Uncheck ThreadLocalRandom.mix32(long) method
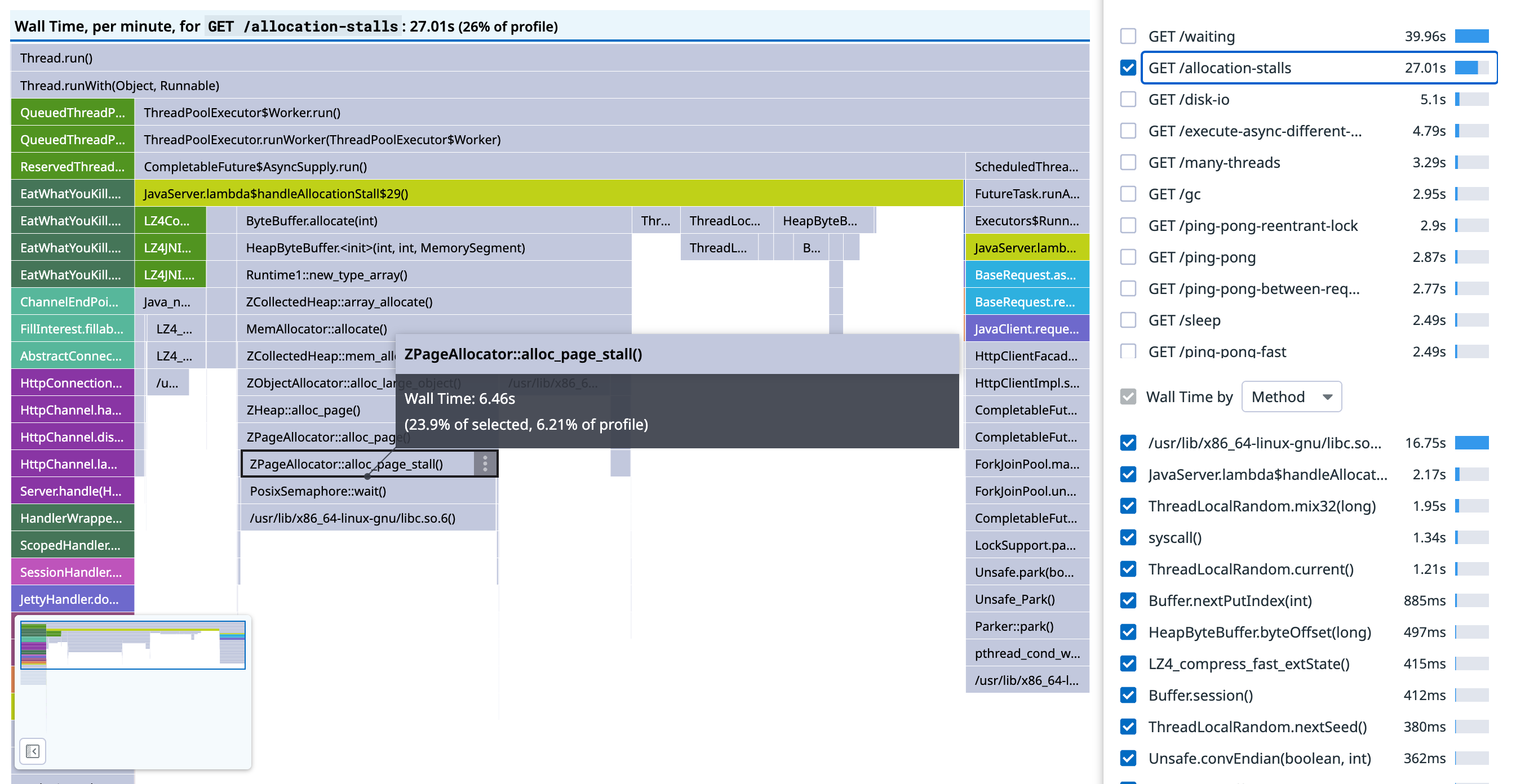Viewport: 1516px width, 784px height. pos(1128,506)
